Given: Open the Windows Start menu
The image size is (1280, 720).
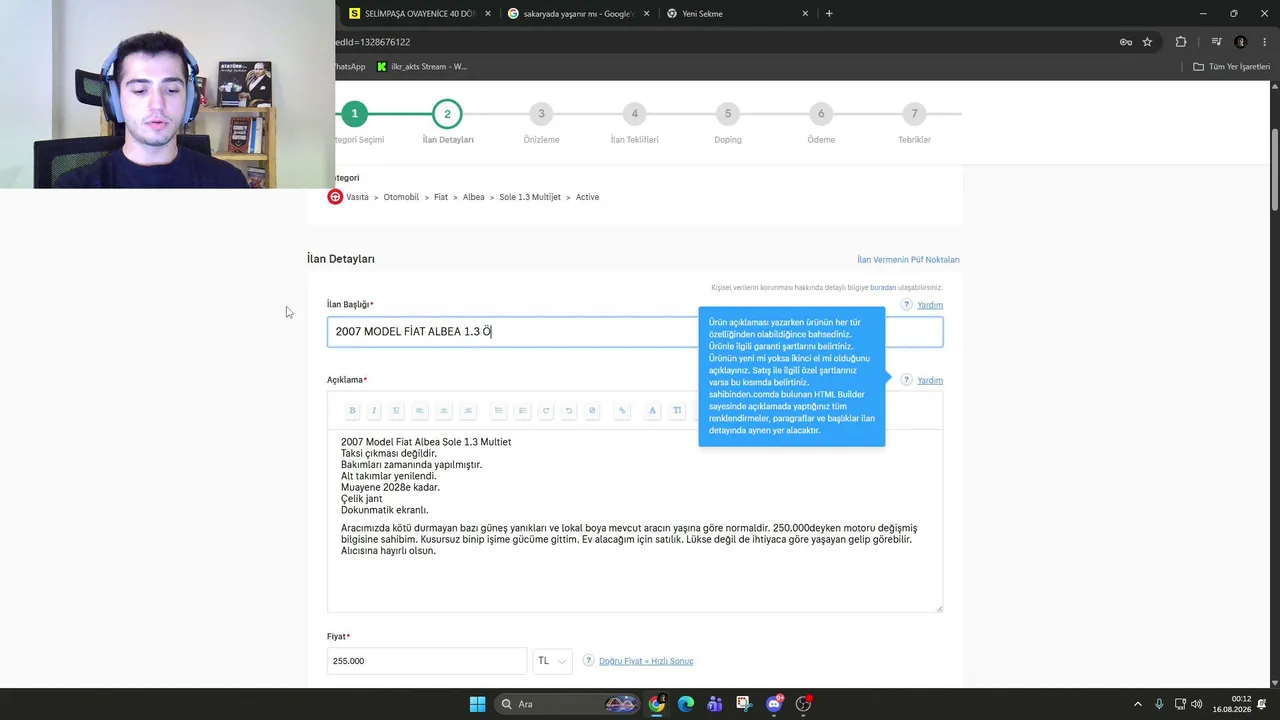Looking at the screenshot, I should (477, 704).
